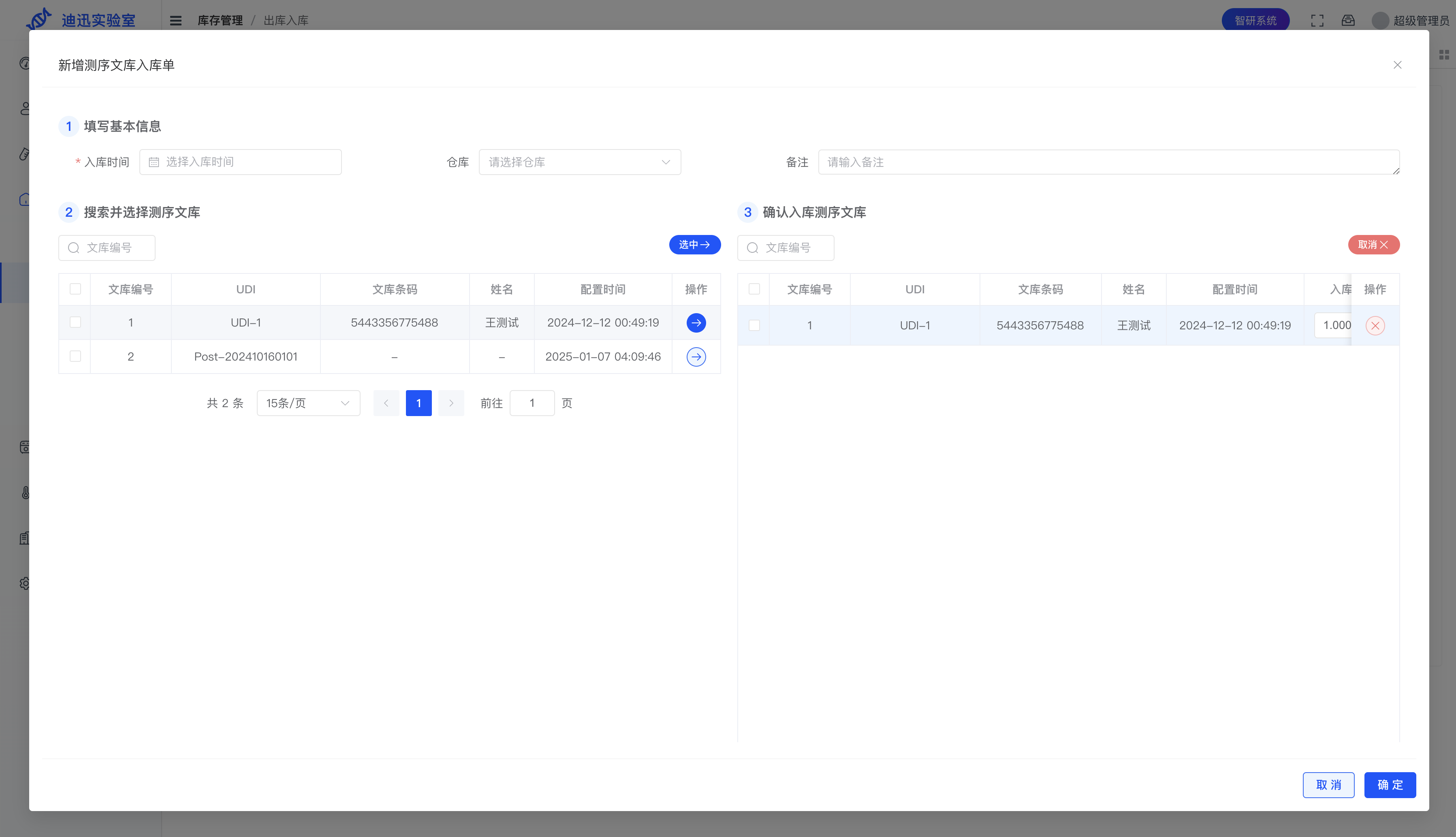
Task: Click the 确认入库测序文库 step heading
Action: 814,212
